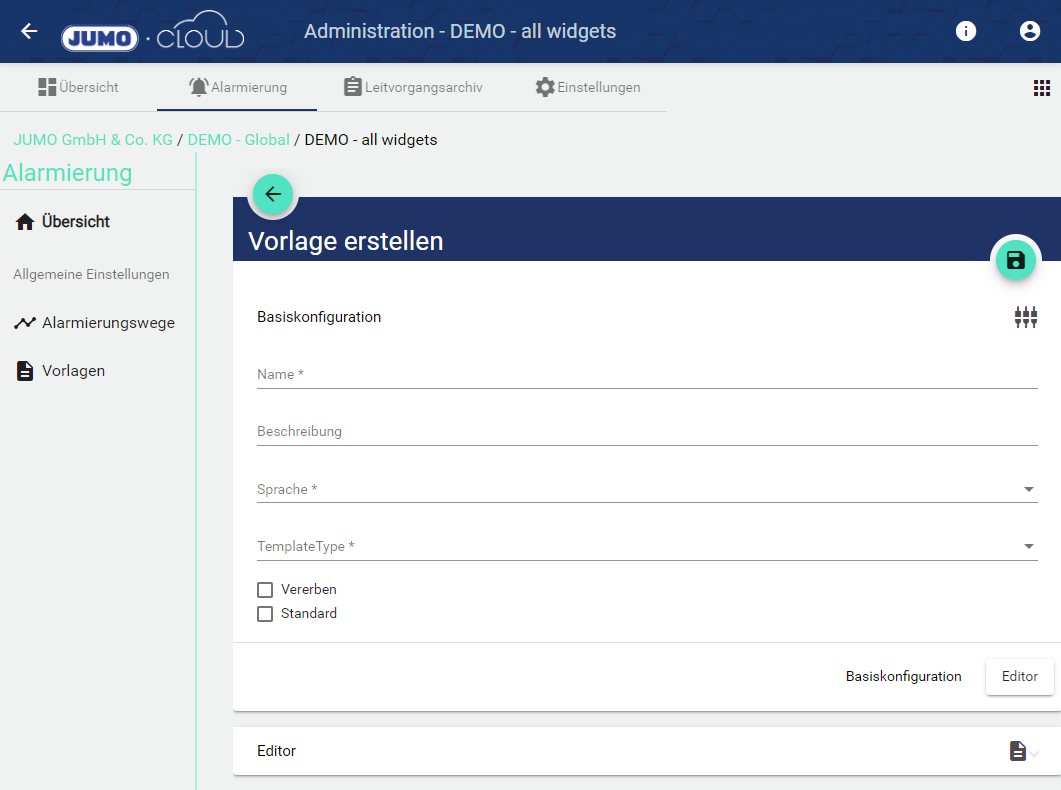The image size is (1061, 790).
Task: Open the DEMO - Global breadcrumb link
Action: click(x=238, y=140)
